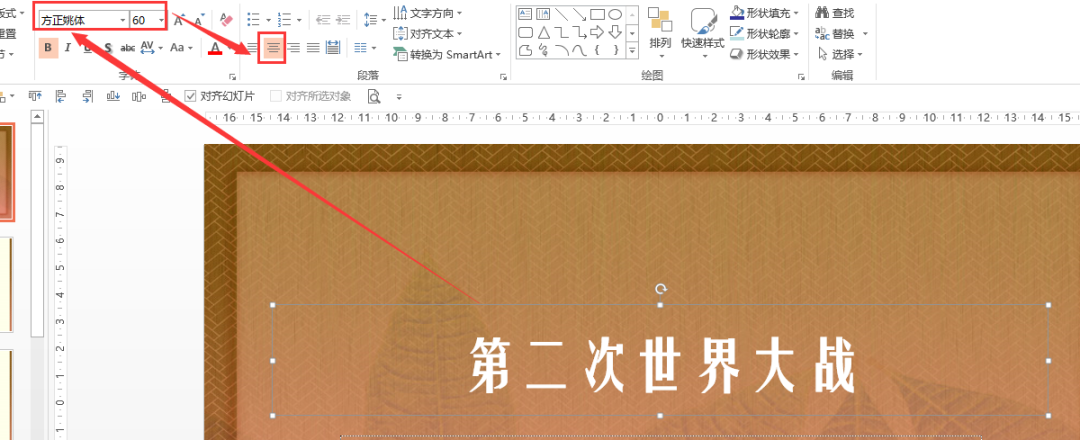Clear all formatting with eraser icon
The height and width of the screenshot is (440, 1080).
[x=225, y=19]
